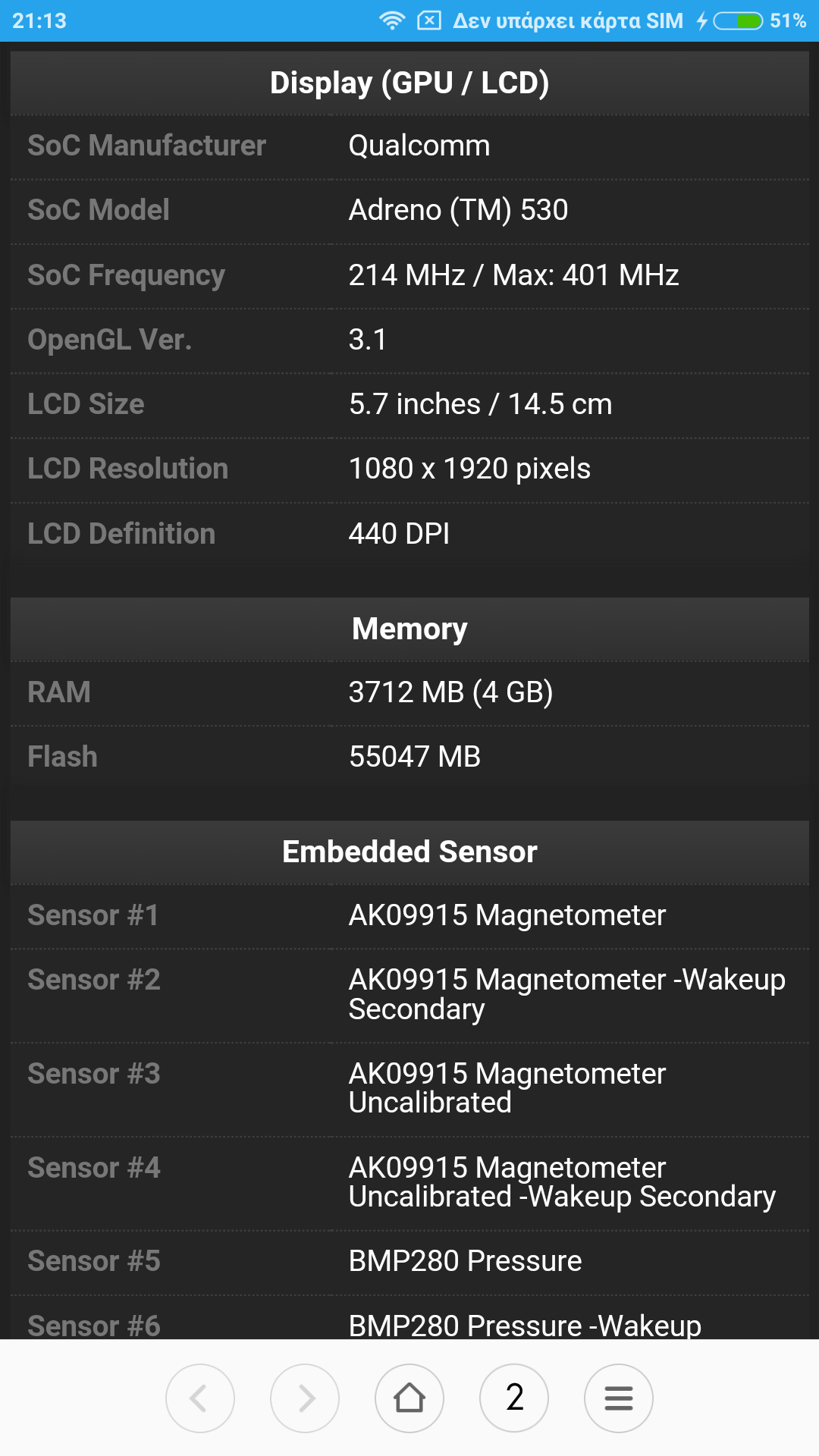Tap the LCD Resolution 1080 x 1920 value
This screenshot has height=1456, width=819.
469,469
